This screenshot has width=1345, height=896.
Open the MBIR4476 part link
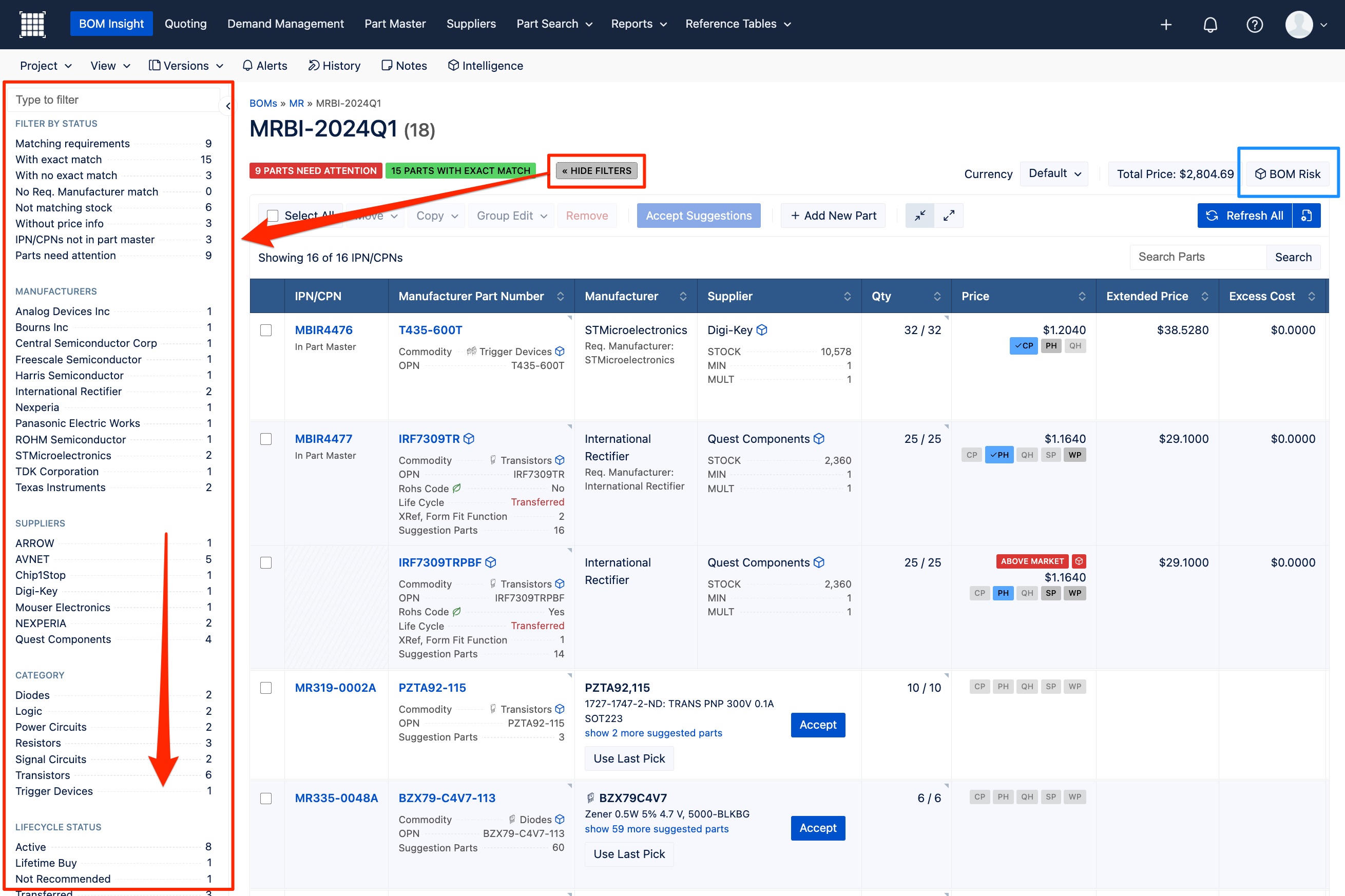323,330
